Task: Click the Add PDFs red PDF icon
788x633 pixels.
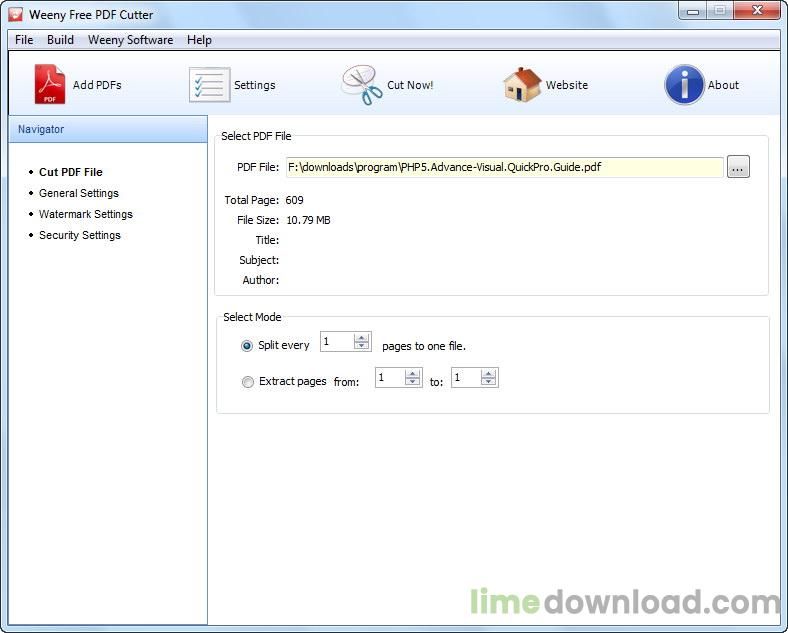Action: [x=50, y=84]
